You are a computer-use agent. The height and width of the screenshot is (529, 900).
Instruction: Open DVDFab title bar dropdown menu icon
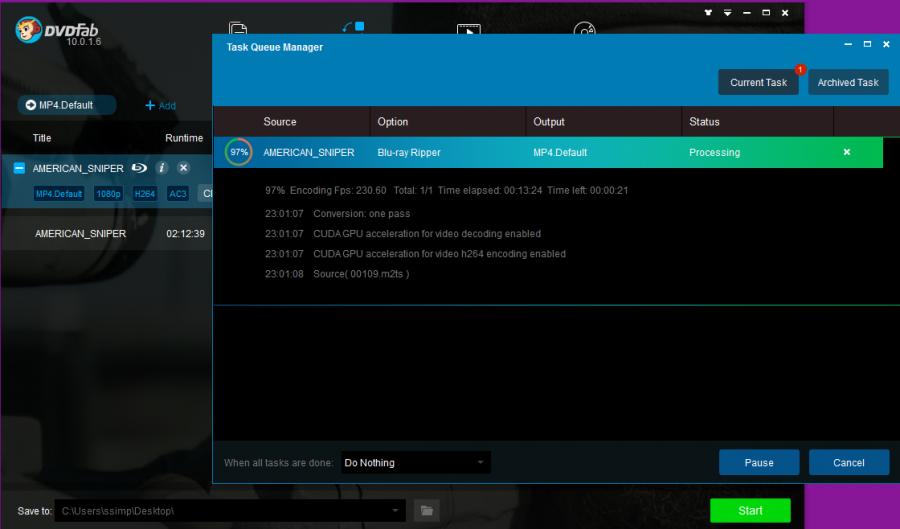(x=727, y=12)
